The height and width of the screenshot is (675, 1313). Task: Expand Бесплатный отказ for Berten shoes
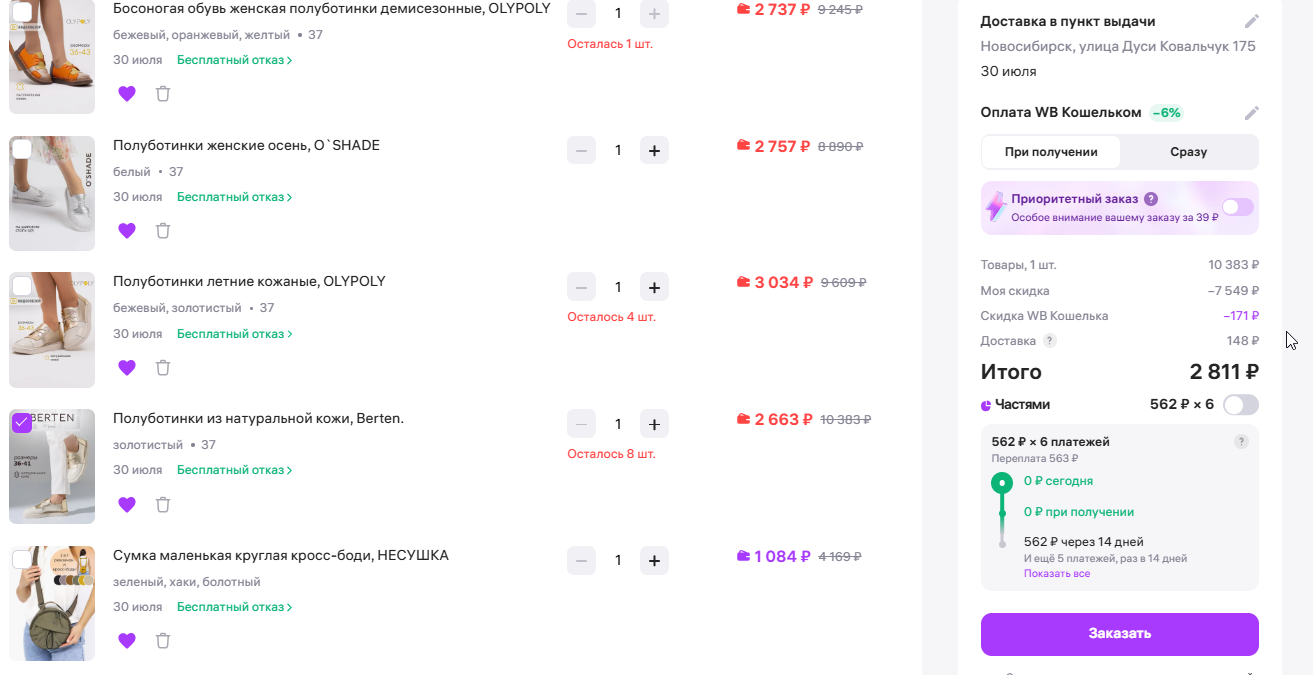pyautogui.click(x=235, y=470)
